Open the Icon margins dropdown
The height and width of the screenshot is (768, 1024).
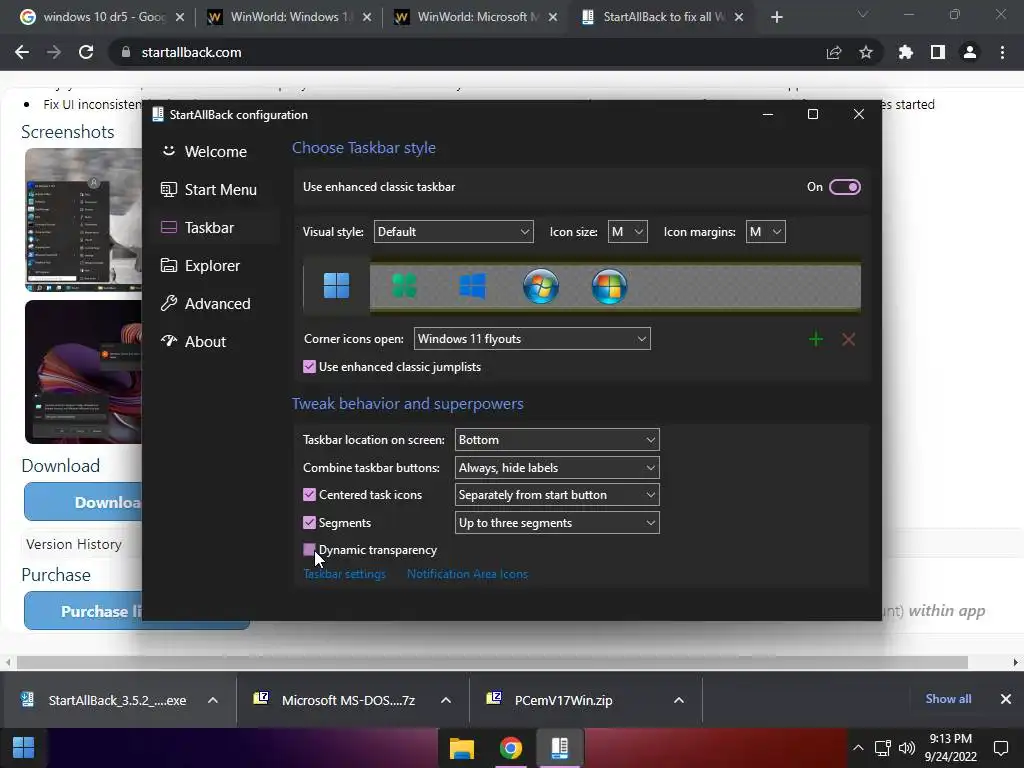[765, 232]
